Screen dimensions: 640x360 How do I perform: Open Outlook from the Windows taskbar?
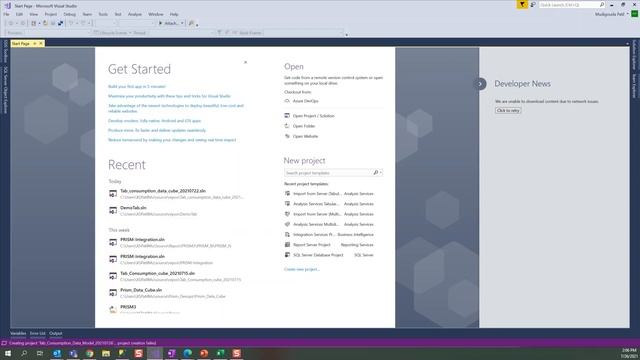(x=57, y=353)
